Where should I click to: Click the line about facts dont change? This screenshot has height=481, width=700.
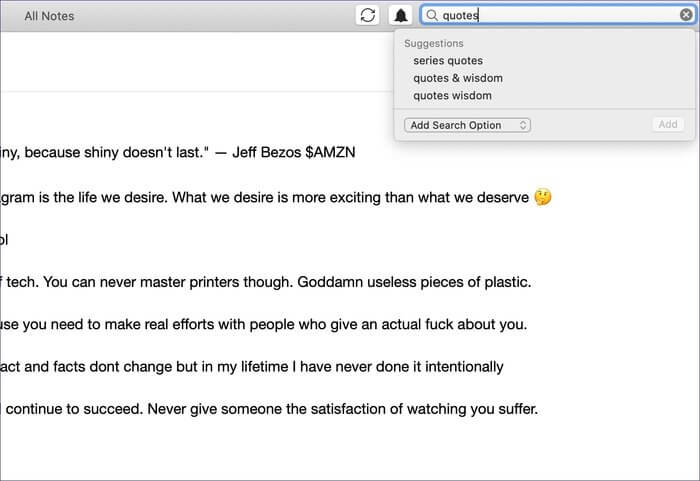point(252,367)
